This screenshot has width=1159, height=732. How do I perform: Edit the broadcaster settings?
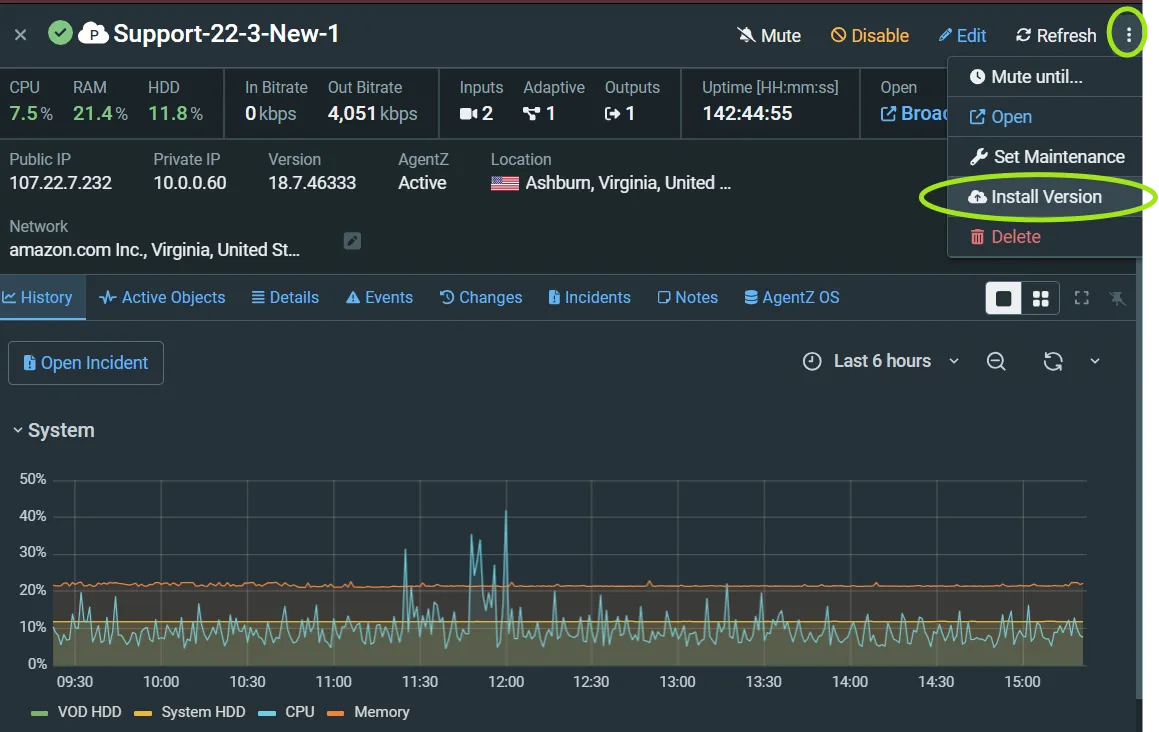tap(962, 35)
